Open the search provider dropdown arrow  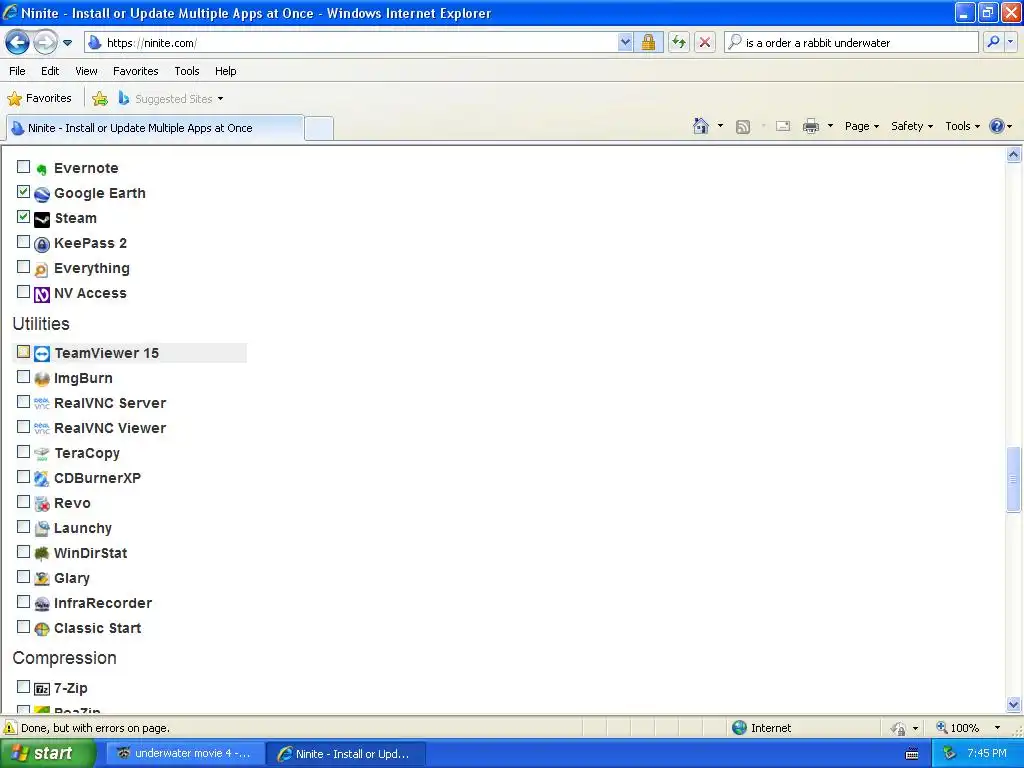coord(1010,42)
